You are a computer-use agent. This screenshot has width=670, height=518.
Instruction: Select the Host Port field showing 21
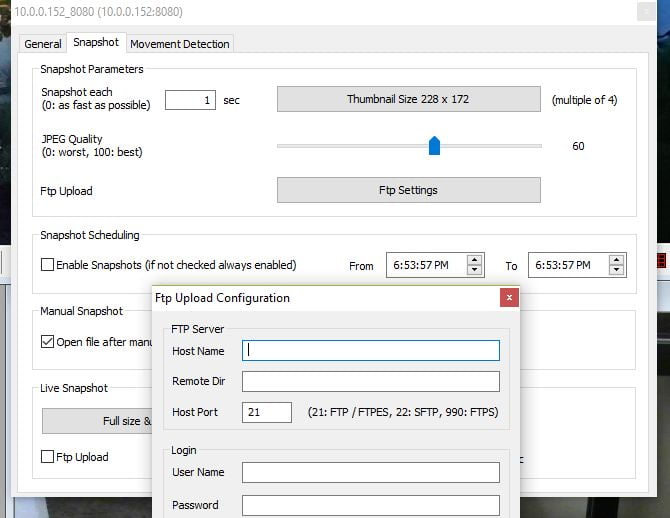(267, 412)
